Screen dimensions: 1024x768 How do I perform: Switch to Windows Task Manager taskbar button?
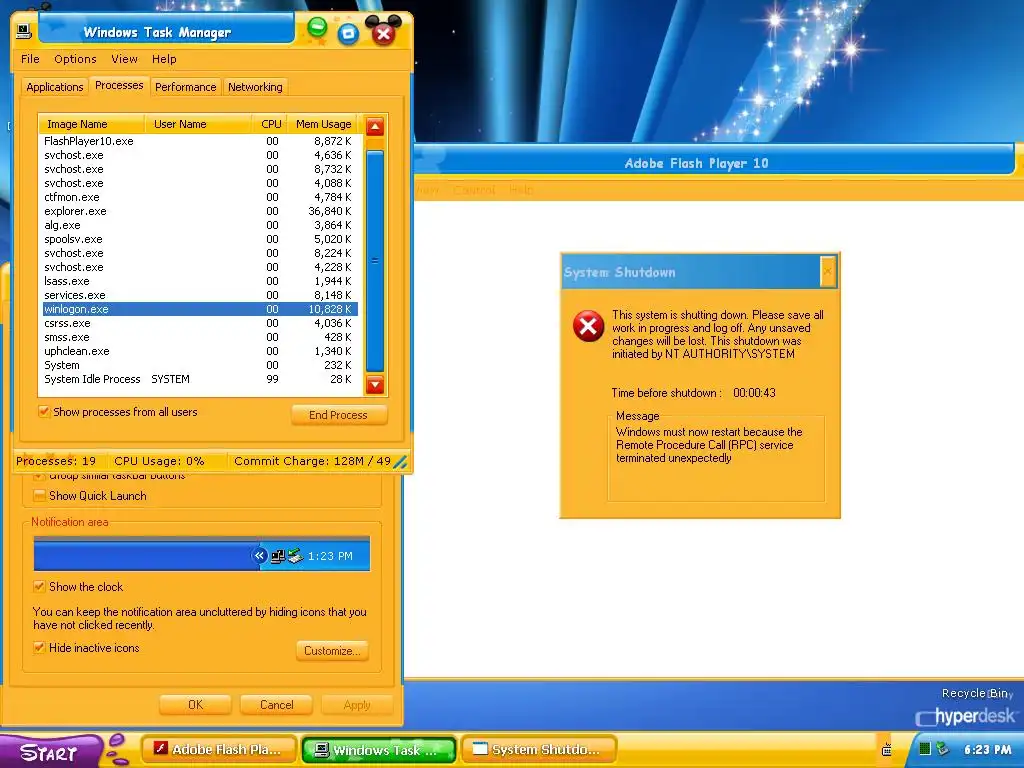379,750
